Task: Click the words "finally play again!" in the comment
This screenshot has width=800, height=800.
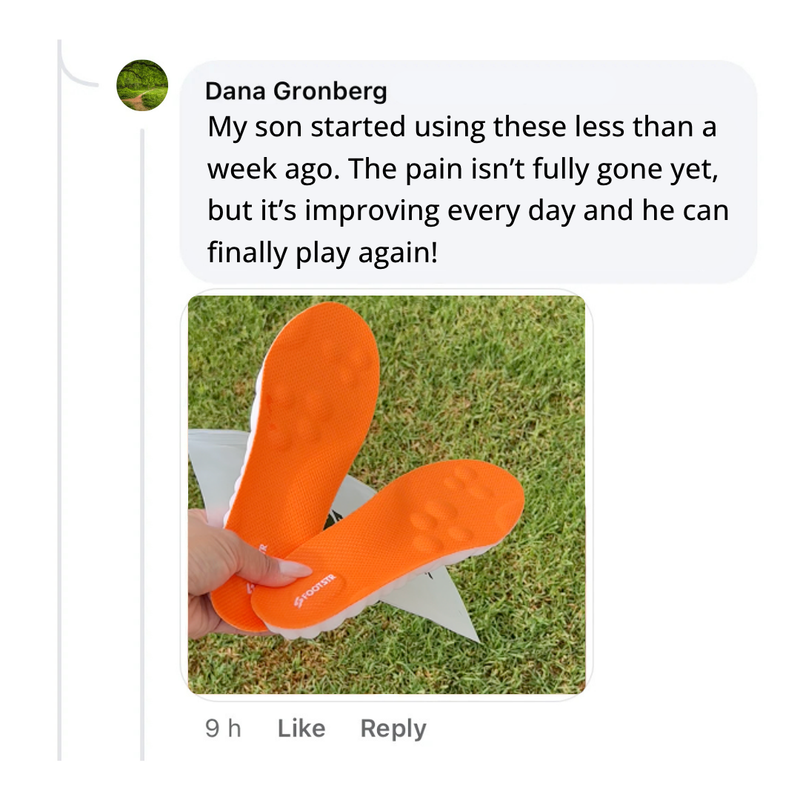Action: pos(322,252)
